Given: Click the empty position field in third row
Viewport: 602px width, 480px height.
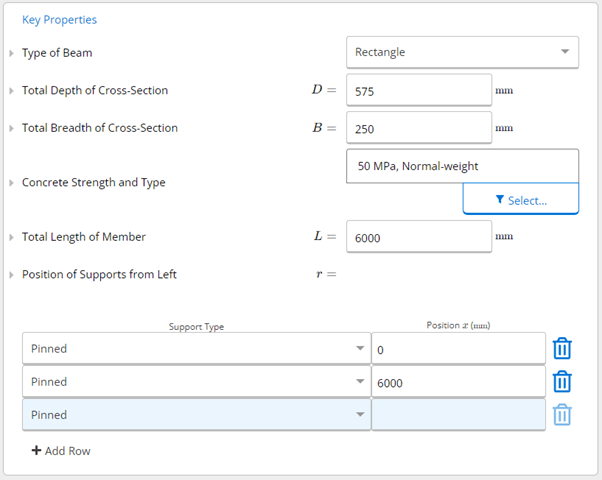Looking at the screenshot, I should (458, 414).
